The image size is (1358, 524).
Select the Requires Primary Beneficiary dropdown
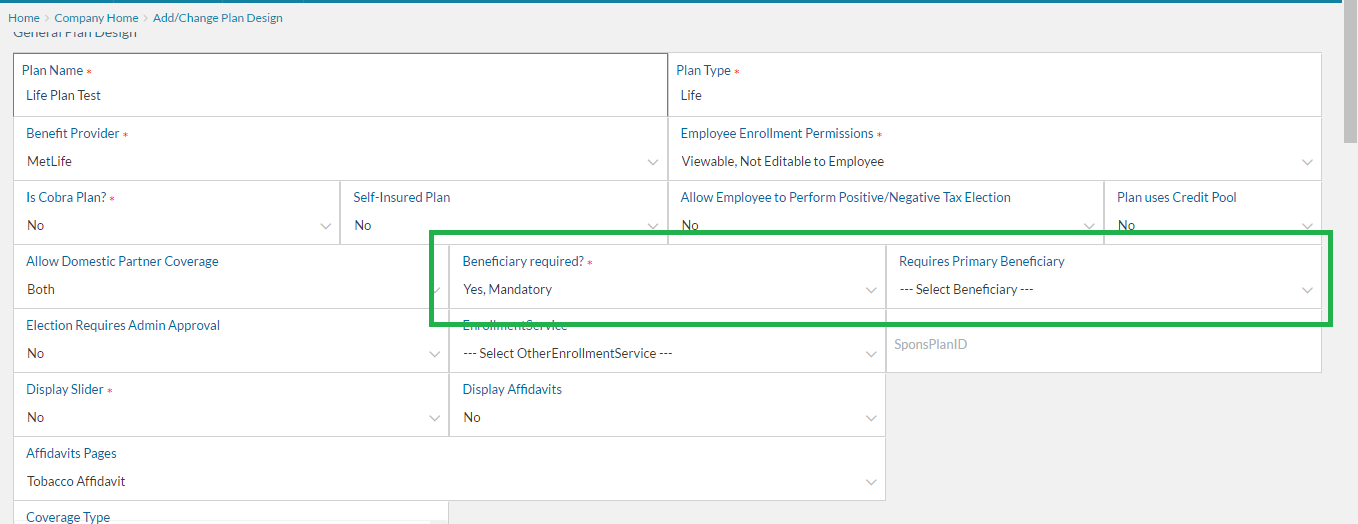coord(1104,289)
